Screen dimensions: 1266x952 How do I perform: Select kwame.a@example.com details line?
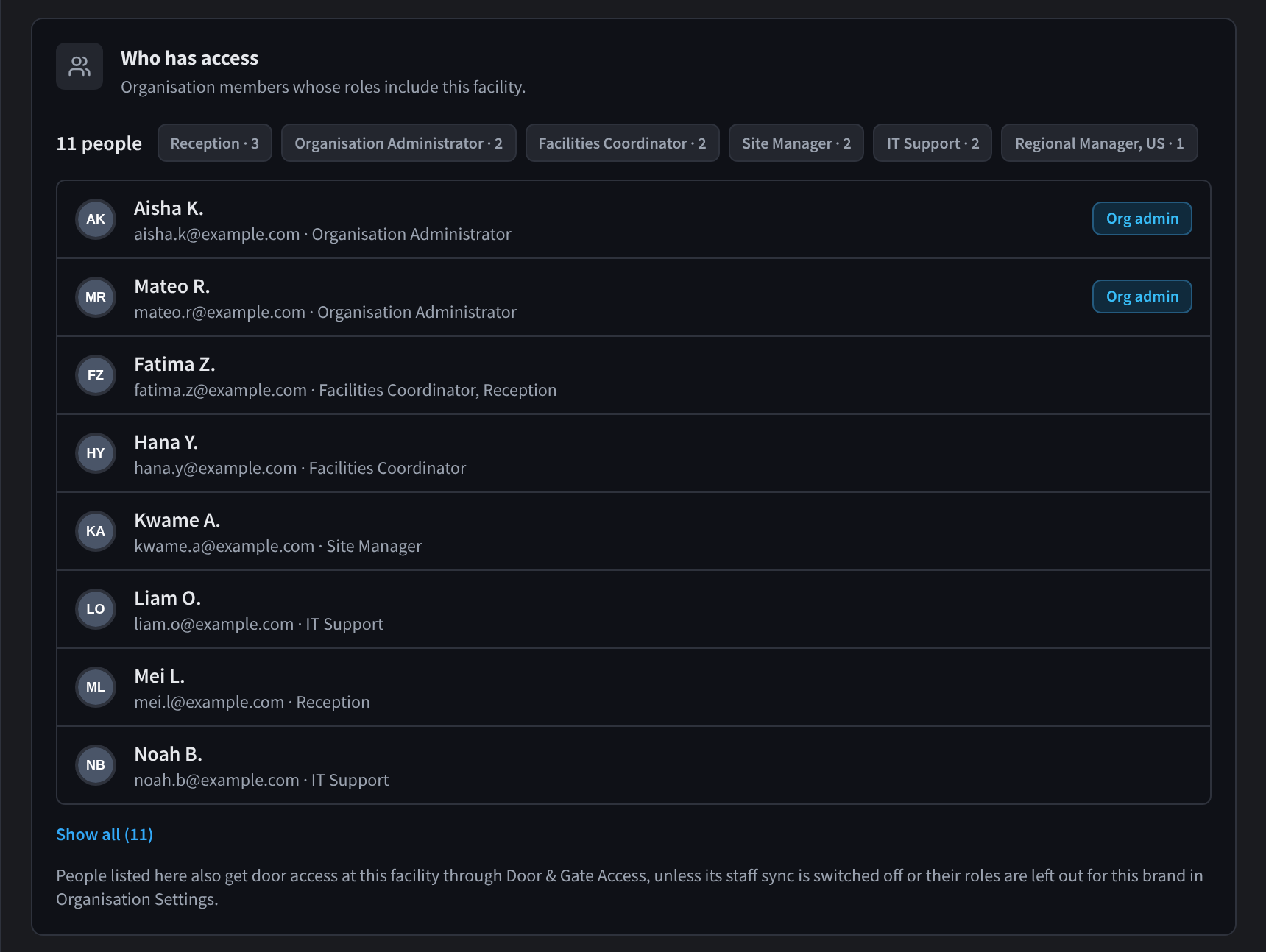coord(278,546)
